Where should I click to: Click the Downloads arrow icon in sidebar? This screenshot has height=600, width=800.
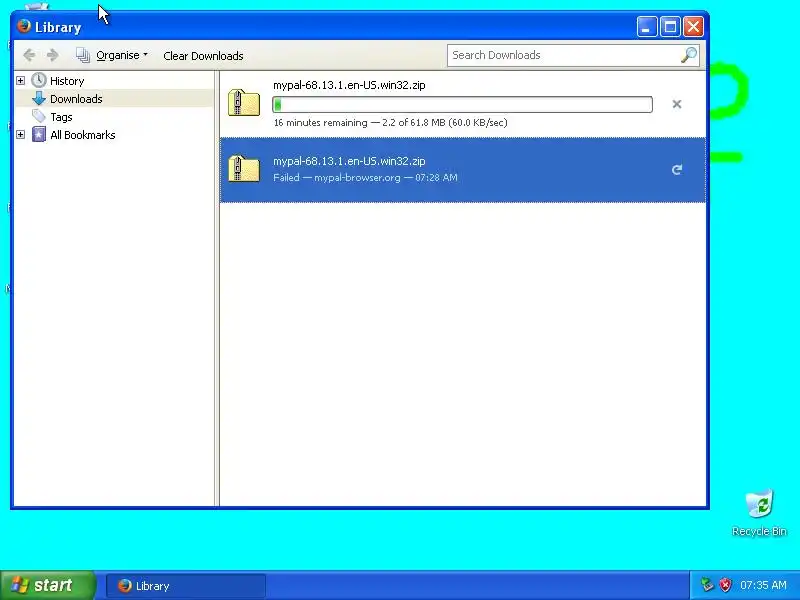pyautogui.click(x=39, y=98)
